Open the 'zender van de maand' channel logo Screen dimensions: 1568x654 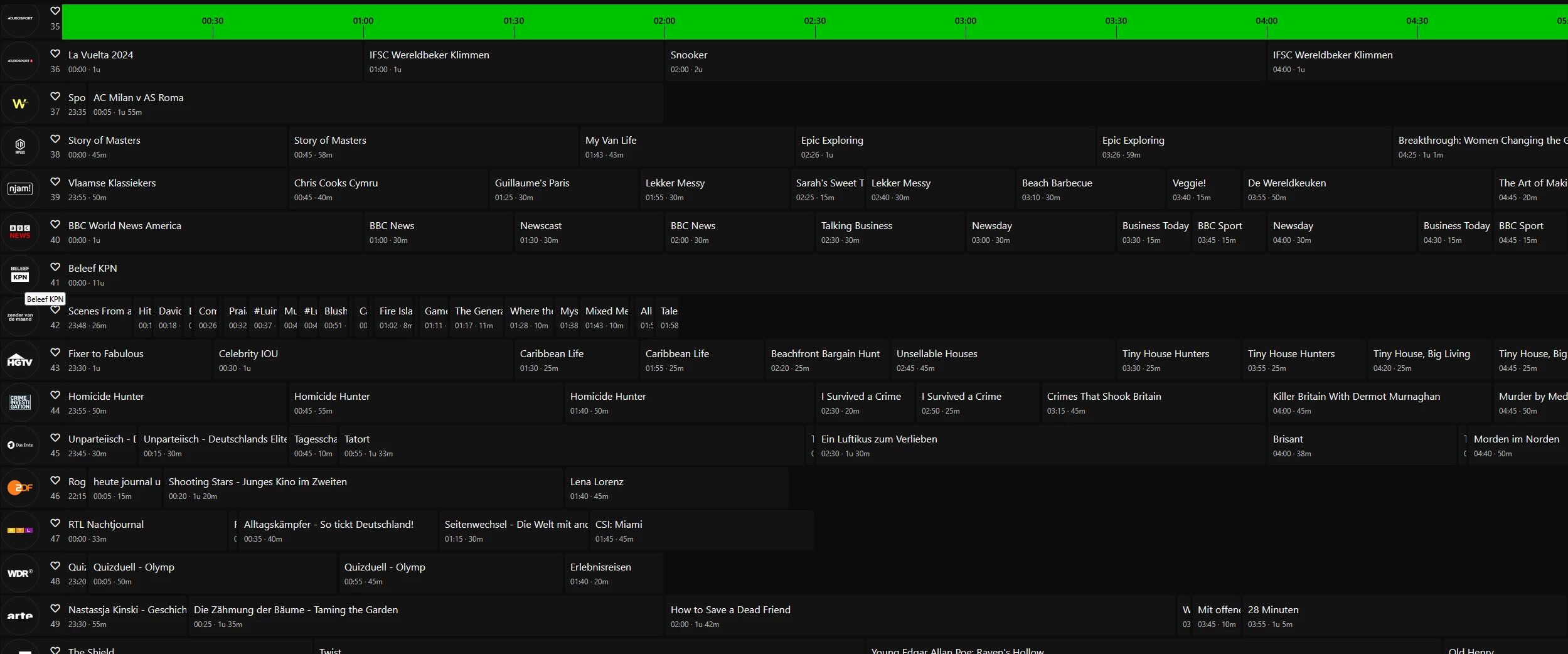[x=20, y=317]
